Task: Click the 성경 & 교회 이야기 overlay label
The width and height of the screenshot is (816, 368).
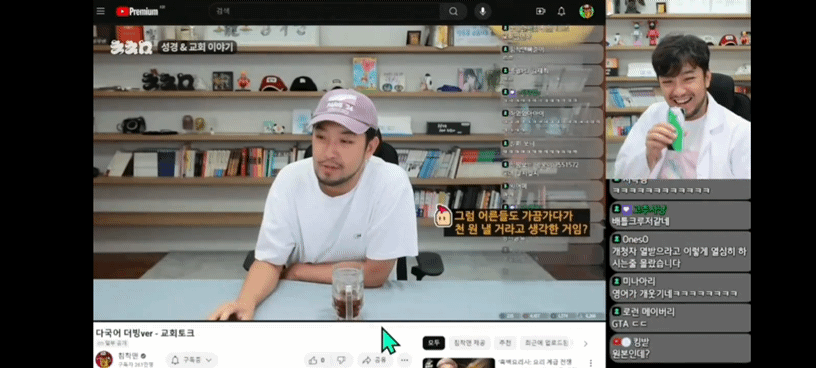Action: pos(198,47)
